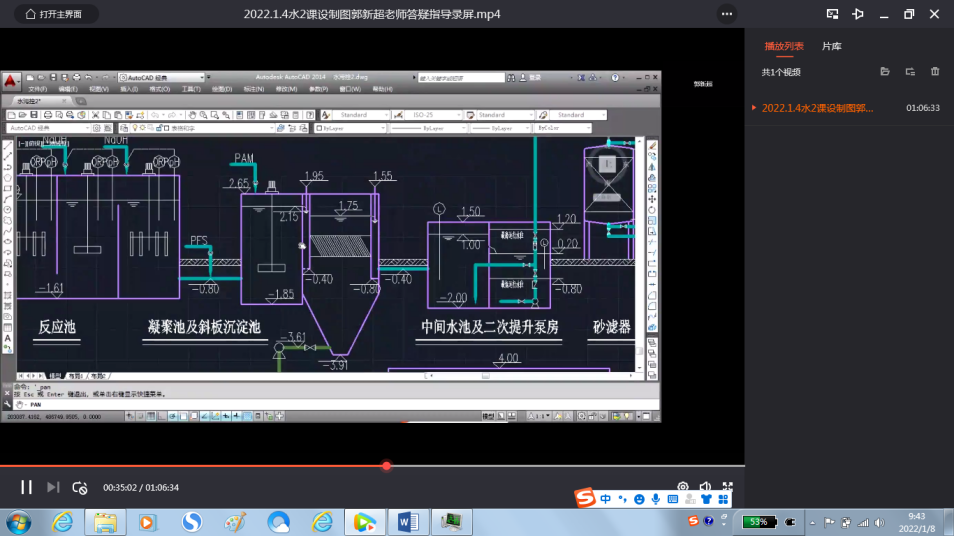Enter fullscreen mode

coord(727,487)
